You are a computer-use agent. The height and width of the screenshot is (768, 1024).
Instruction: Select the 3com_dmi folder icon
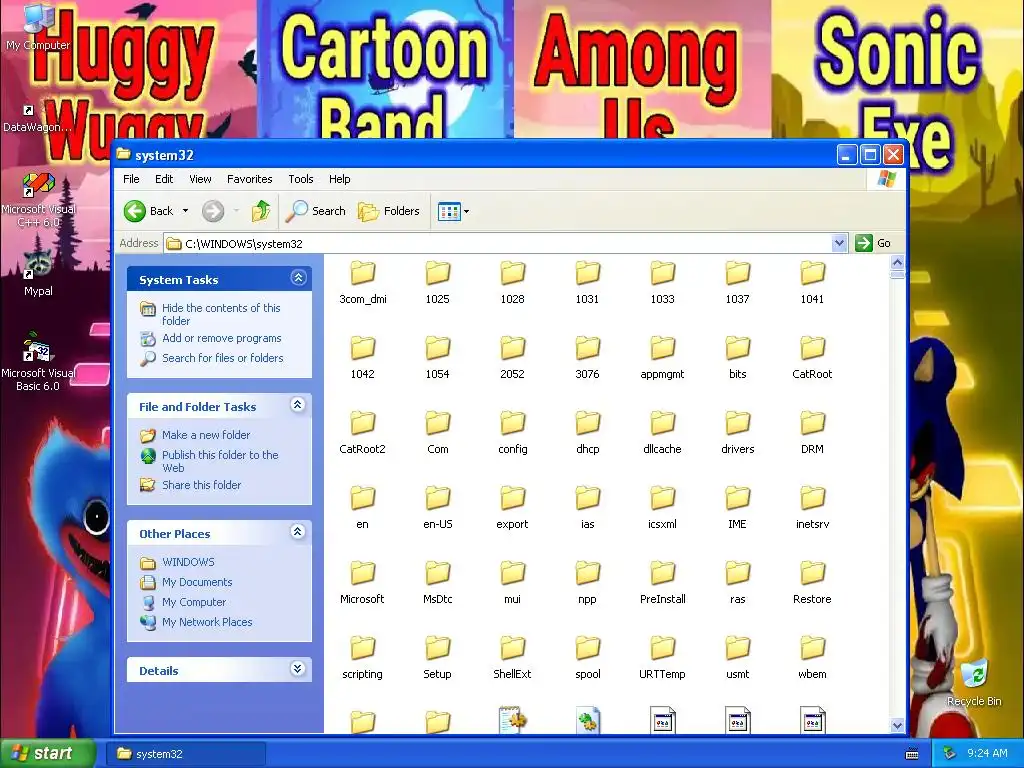(x=362, y=274)
